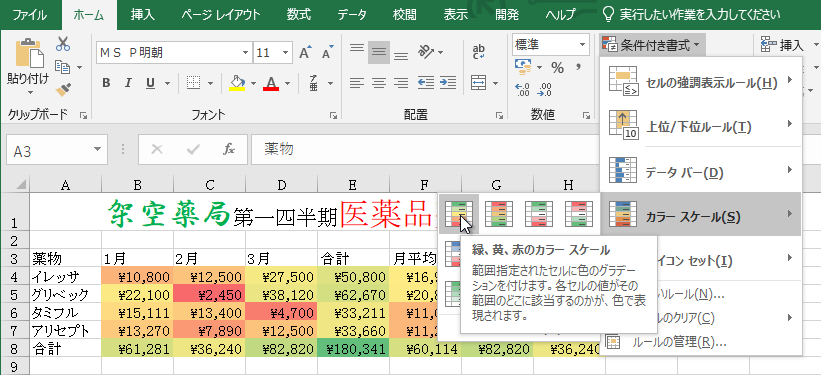Image resolution: width=821 pixels, height=375 pixels.
Task: Click the Paste (貼り付け) clipboard icon
Action: click(29, 54)
